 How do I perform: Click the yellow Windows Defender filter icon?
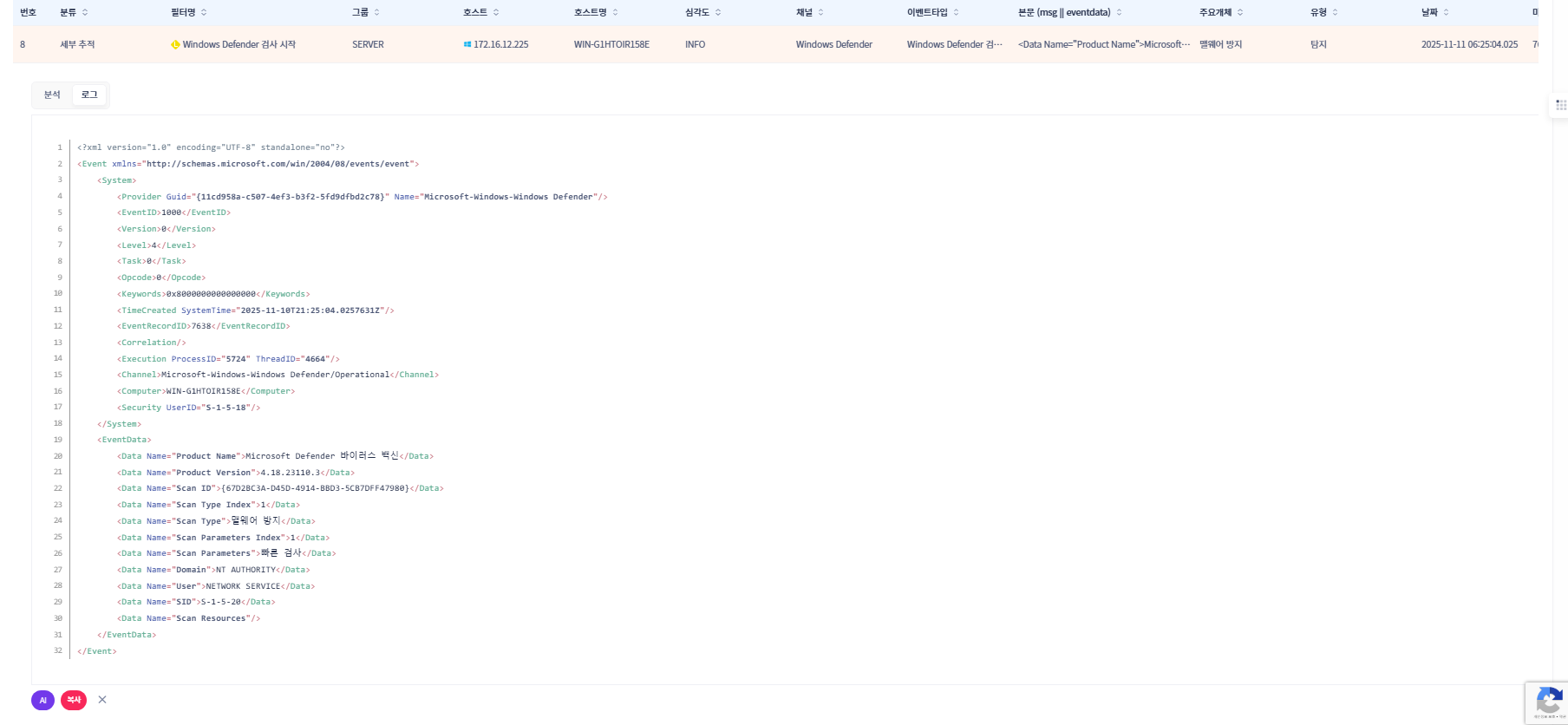(175, 44)
